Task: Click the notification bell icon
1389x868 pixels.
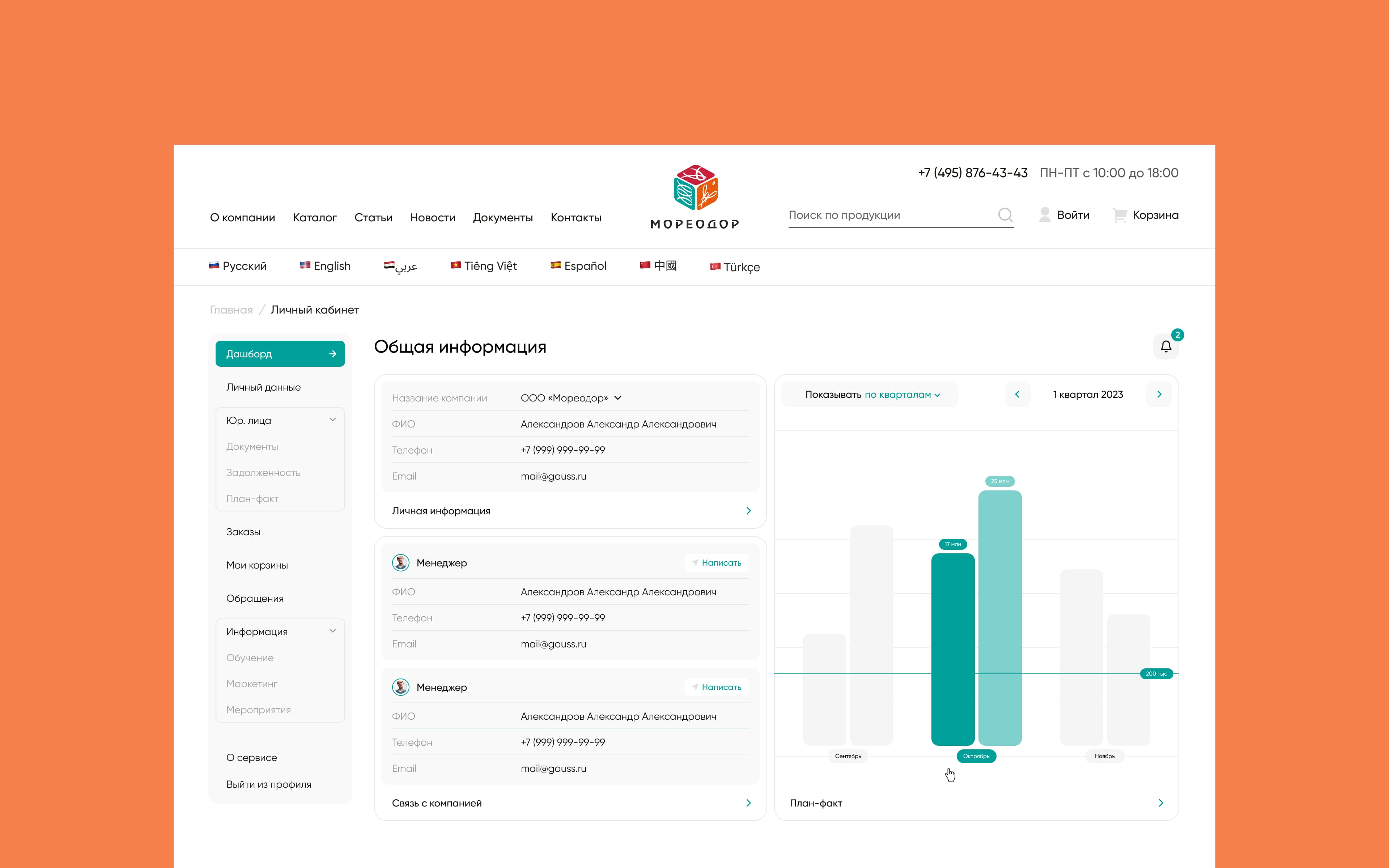Action: pyautogui.click(x=1166, y=346)
